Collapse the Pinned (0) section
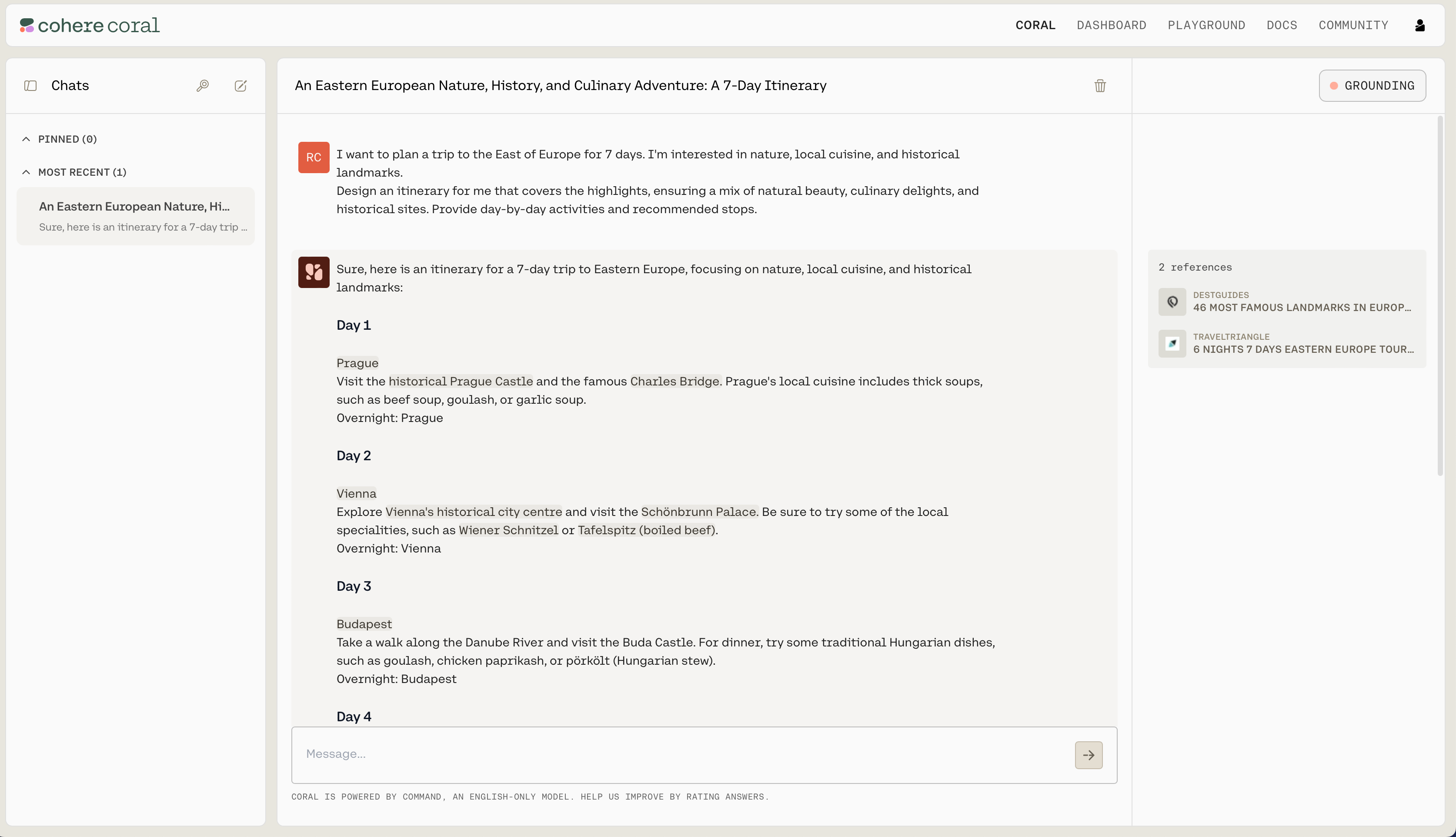Viewport: 1456px width, 837px height. coord(60,139)
